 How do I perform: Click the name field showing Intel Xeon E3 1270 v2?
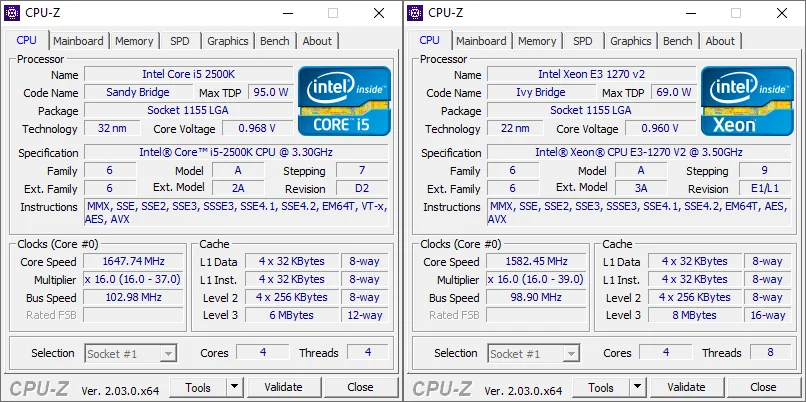592,75
